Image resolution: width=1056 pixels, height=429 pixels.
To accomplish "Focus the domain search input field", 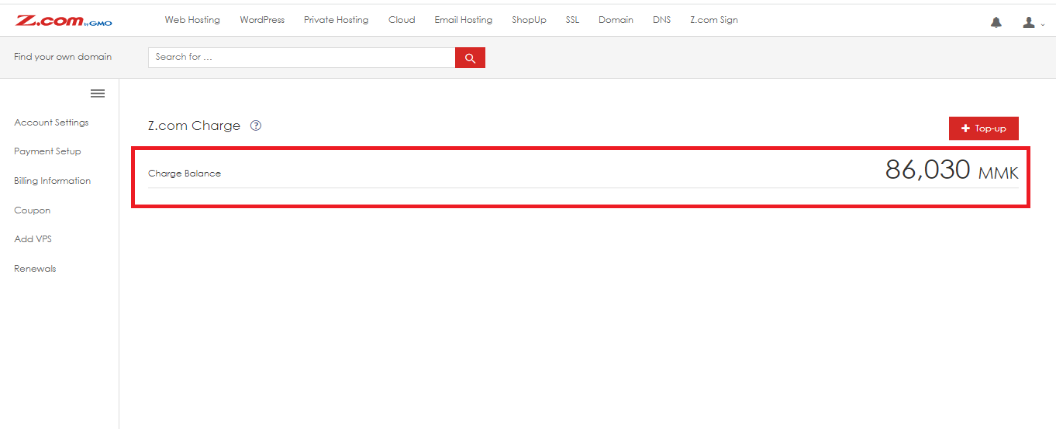I will [302, 58].
